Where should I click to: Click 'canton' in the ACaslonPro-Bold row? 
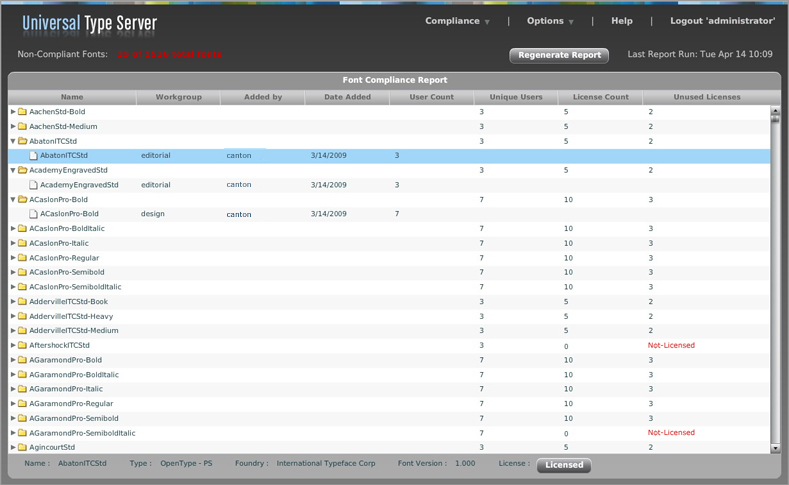point(239,214)
